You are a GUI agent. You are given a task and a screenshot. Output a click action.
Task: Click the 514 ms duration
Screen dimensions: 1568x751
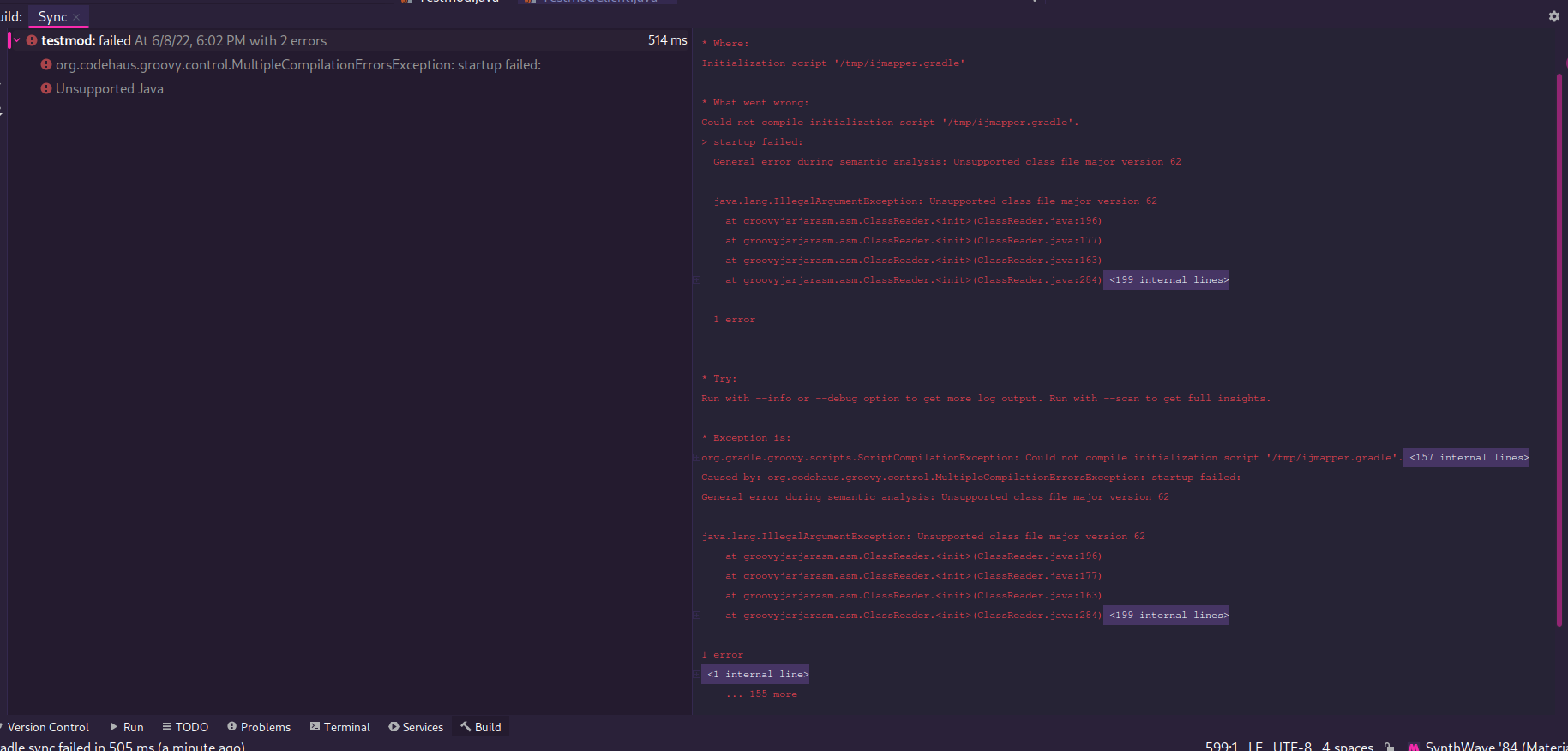tap(667, 40)
